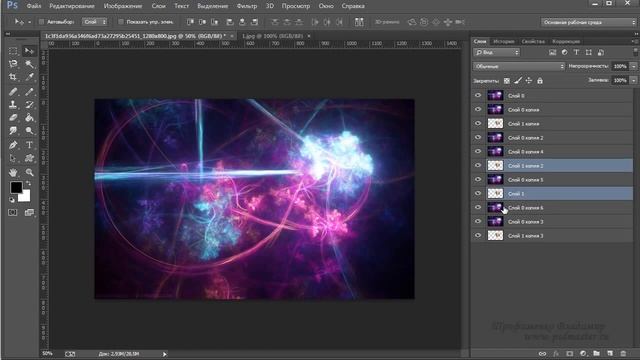Open the blend mode dropdown Обычные
The width and height of the screenshot is (640, 360).
pyautogui.click(x=519, y=66)
